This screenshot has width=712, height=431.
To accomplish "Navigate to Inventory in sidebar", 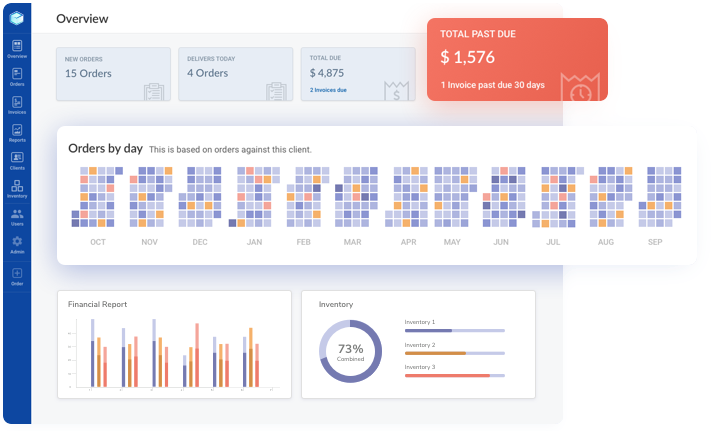I will pos(17,189).
